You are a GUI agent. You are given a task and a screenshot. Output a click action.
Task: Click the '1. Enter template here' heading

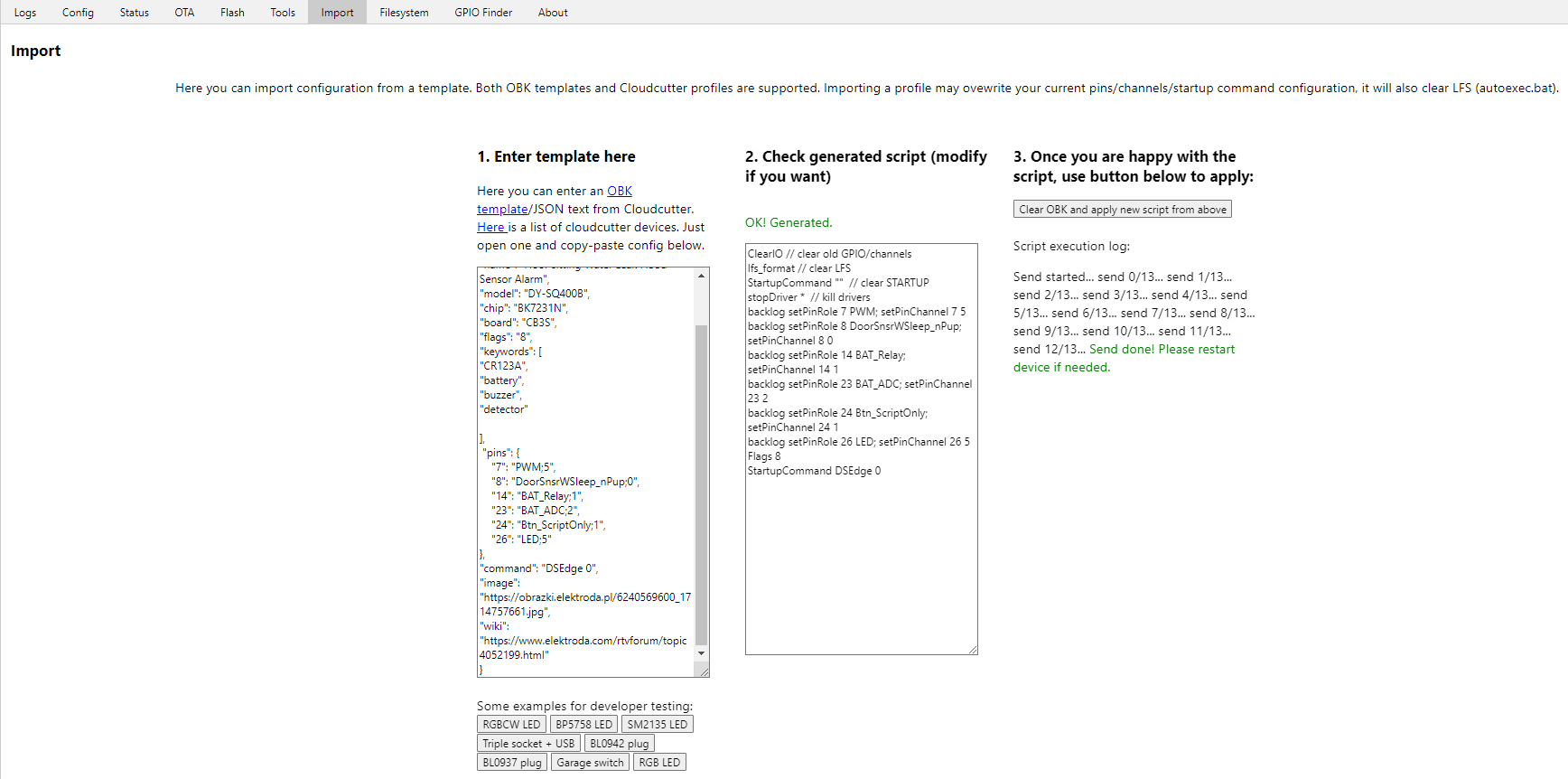(x=556, y=157)
